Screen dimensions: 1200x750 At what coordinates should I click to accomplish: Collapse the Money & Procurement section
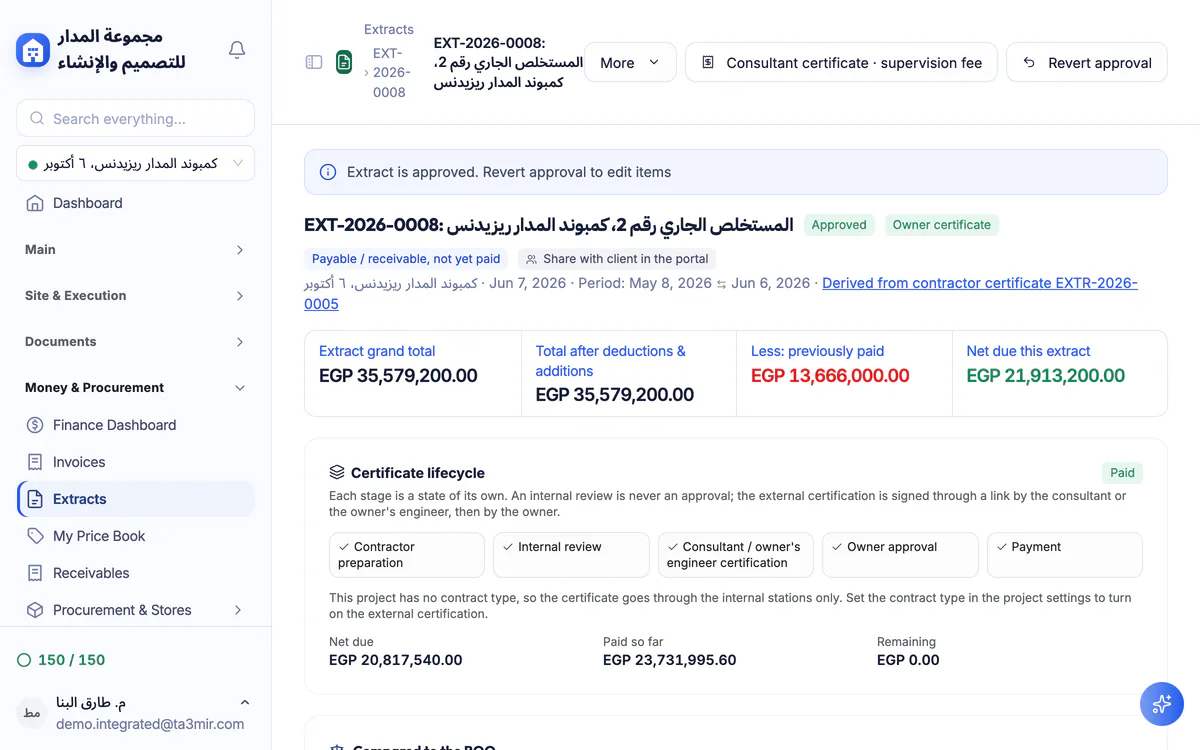[135, 388]
